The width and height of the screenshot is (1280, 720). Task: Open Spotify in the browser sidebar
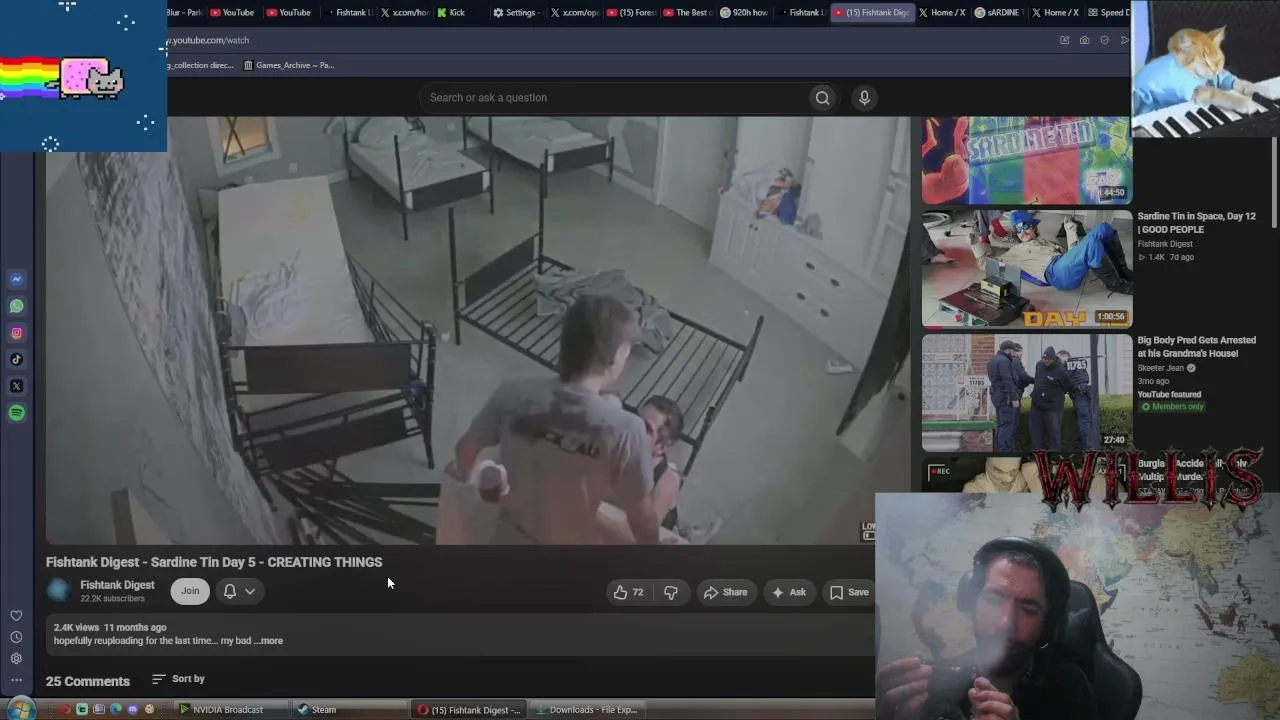[x=16, y=413]
